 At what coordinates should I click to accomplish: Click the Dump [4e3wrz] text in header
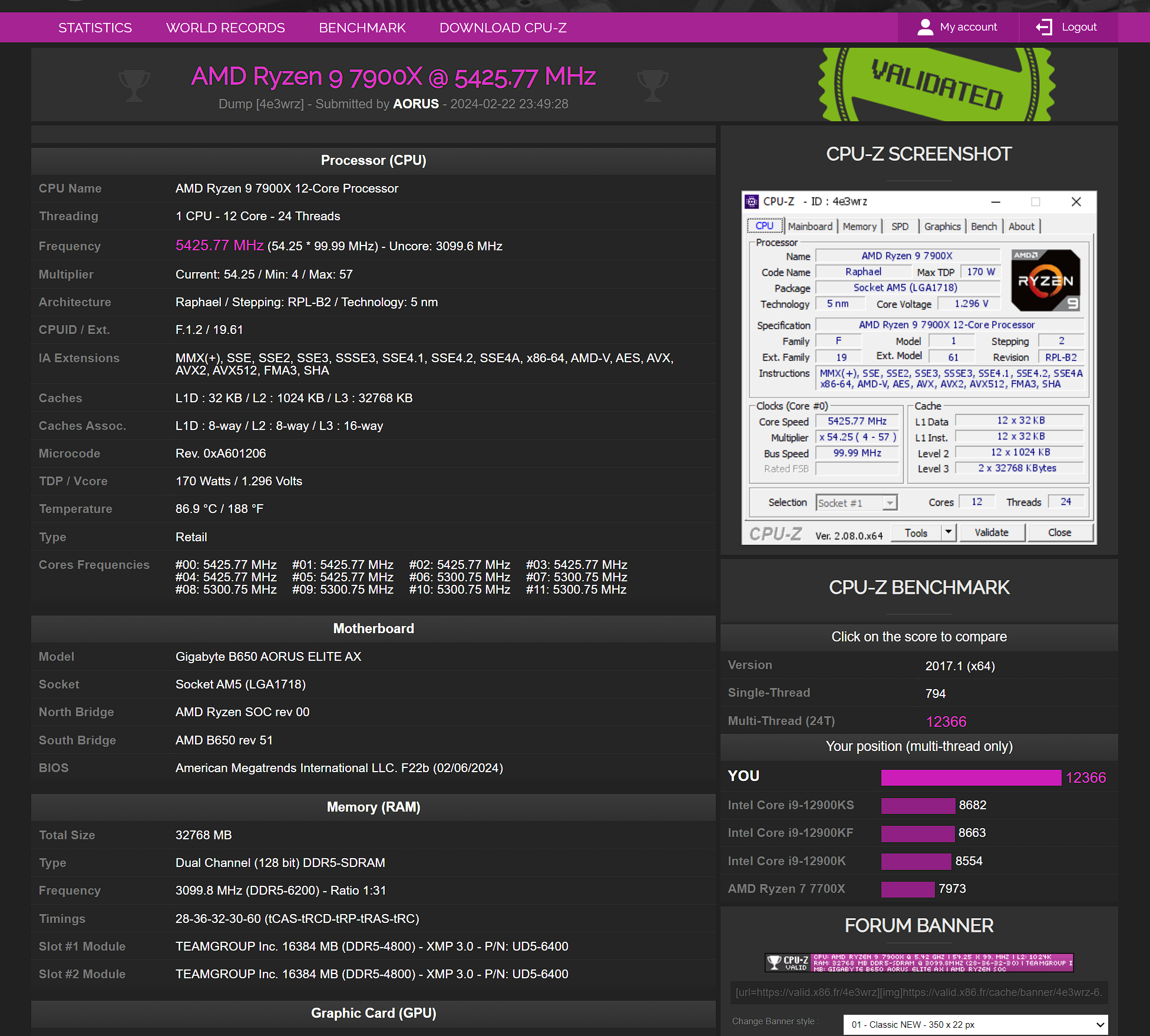261,104
